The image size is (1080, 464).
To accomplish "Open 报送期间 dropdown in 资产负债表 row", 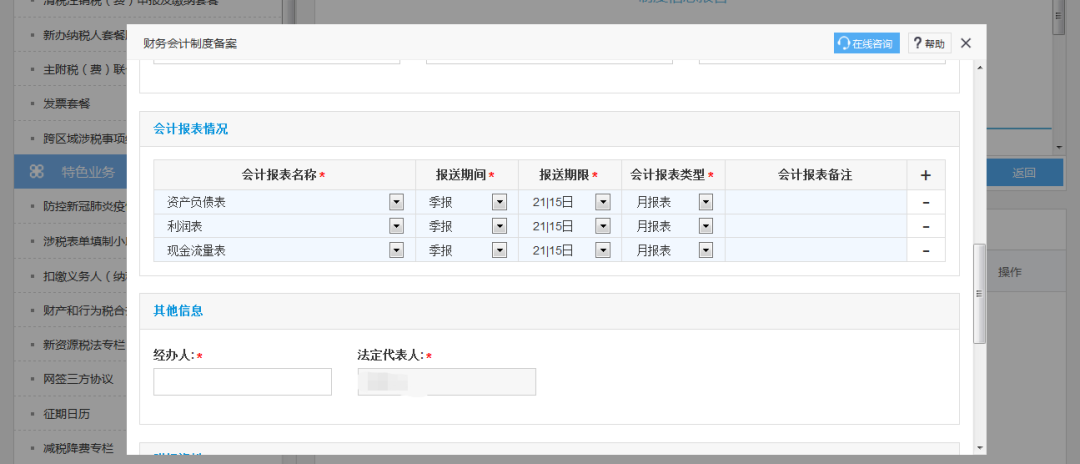I will [499, 202].
